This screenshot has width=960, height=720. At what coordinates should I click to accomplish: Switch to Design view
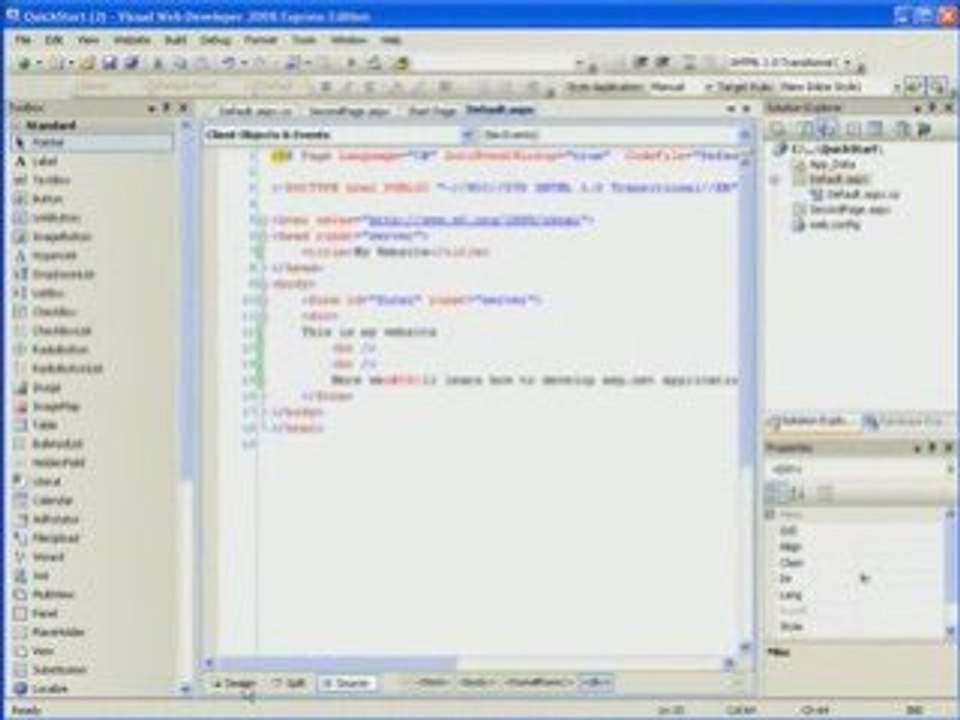(235, 683)
